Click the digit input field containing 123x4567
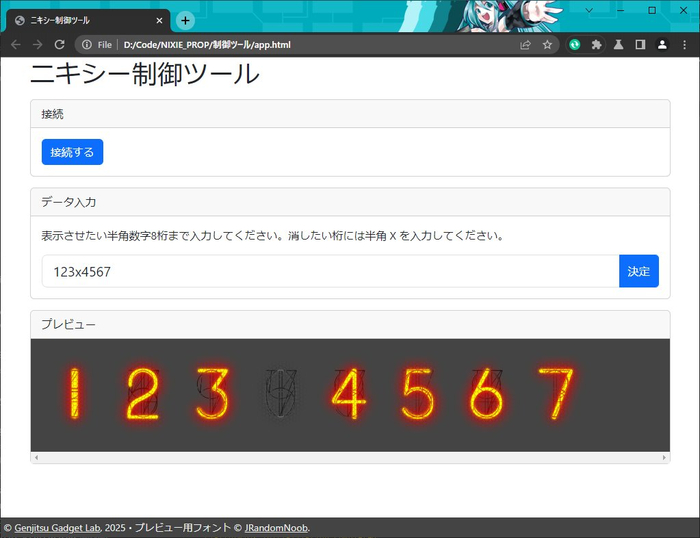The width and height of the screenshot is (700, 538). point(330,272)
